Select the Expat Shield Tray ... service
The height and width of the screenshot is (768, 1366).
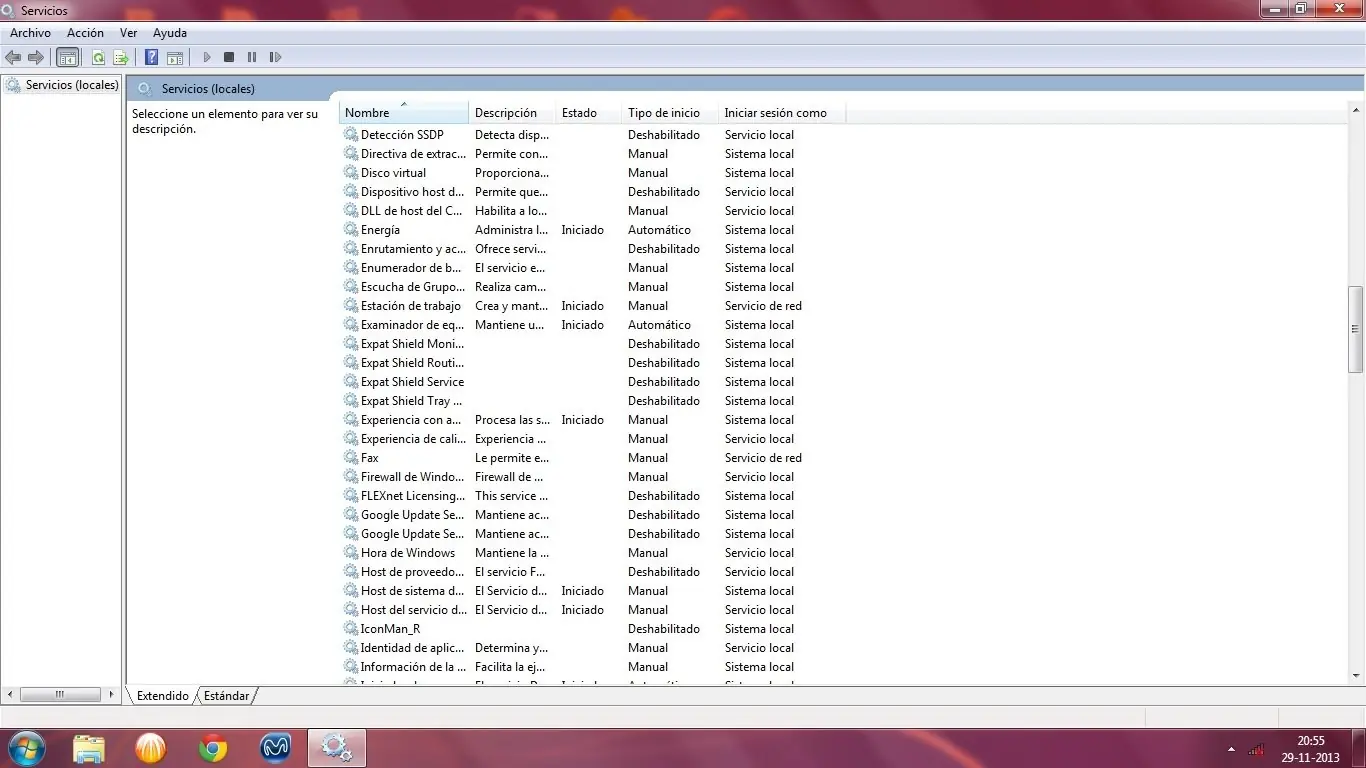[x=411, y=400]
